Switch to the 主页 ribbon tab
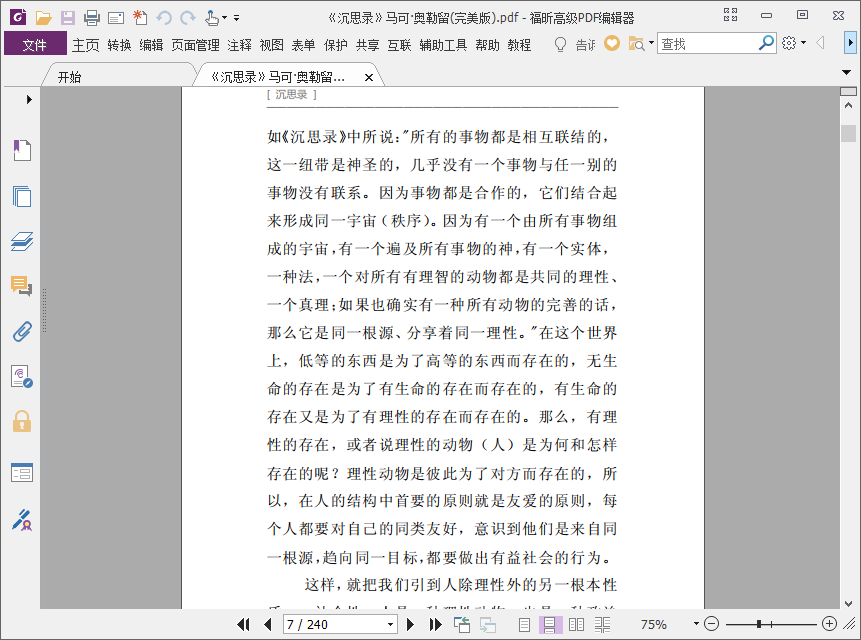Screen dimensions: 861x640 coord(86,44)
